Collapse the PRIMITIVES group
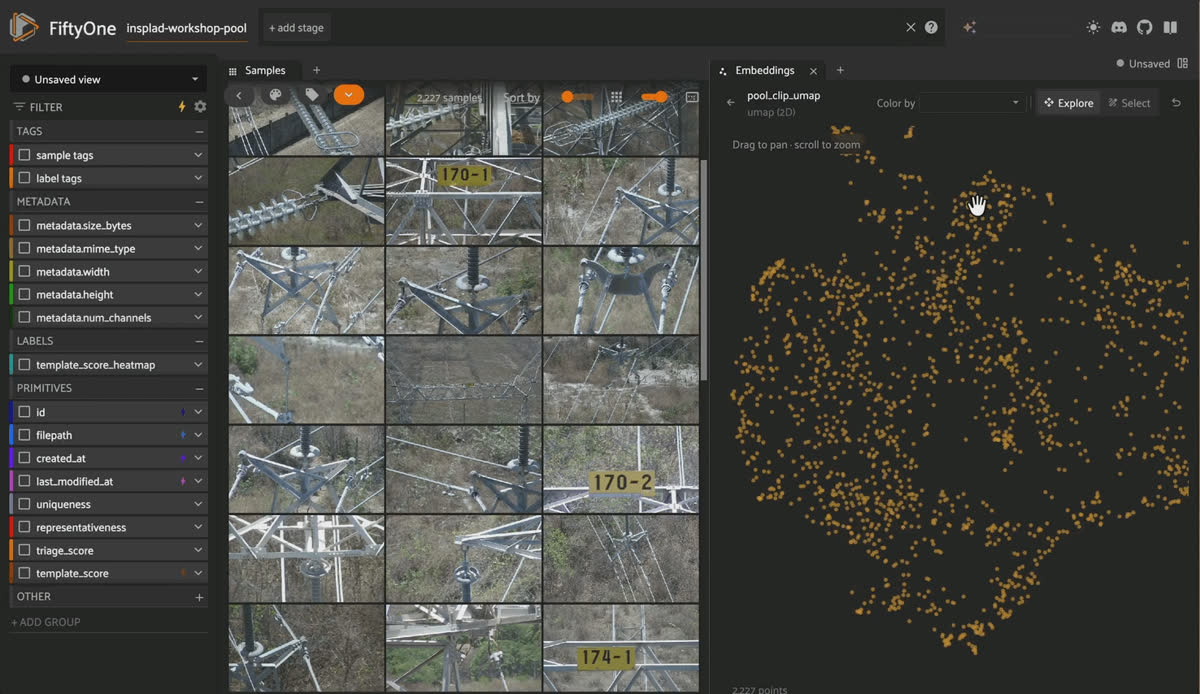Image resolution: width=1200 pixels, height=694 pixels. tap(199, 388)
